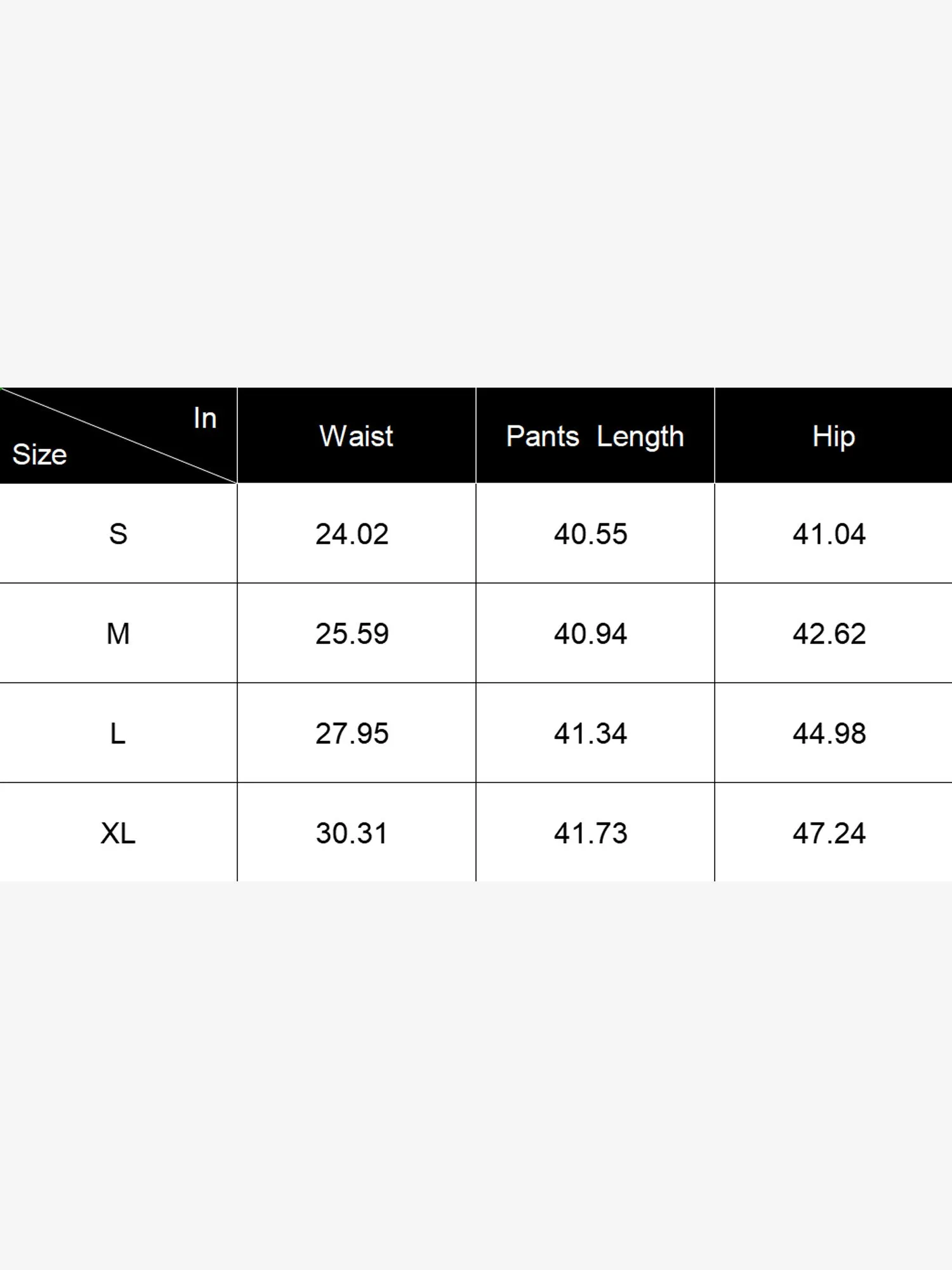The image size is (952, 1270).
Task: Click the waist value 25.59
Action: 352,634
